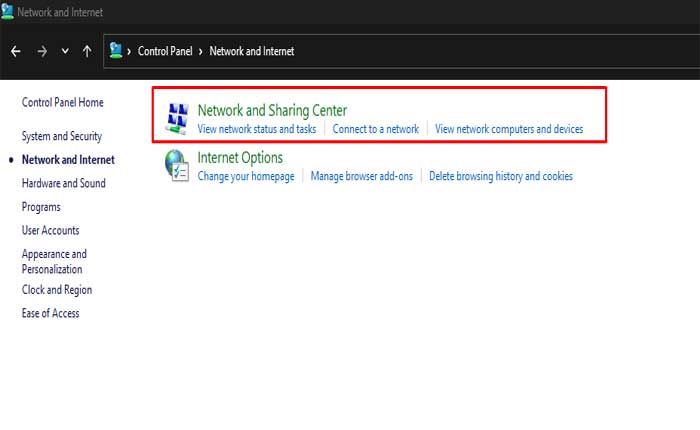Screen dimensions: 700x430
Task: Click Change your homepage link
Action: (x=246, y=176)
